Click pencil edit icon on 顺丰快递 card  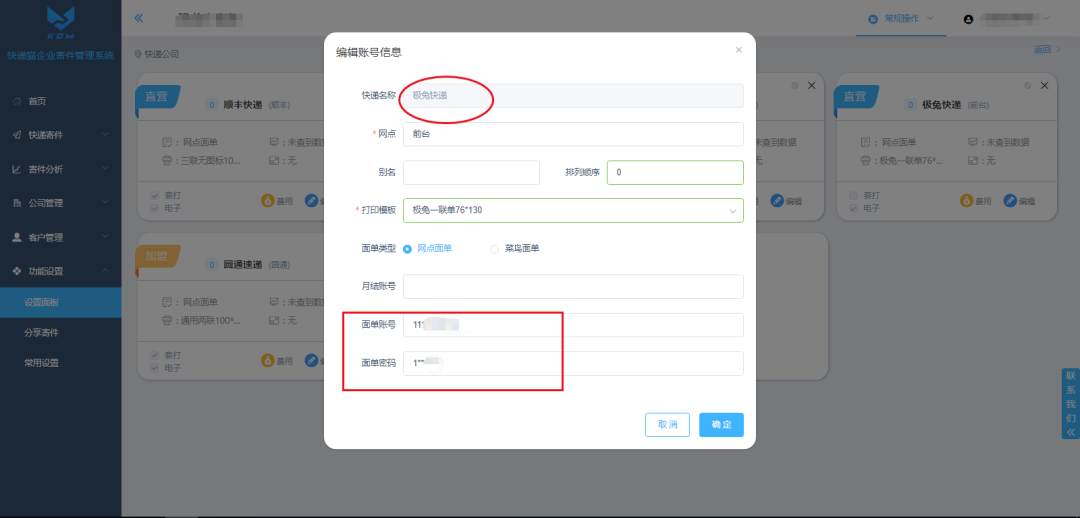click(311, 201)
